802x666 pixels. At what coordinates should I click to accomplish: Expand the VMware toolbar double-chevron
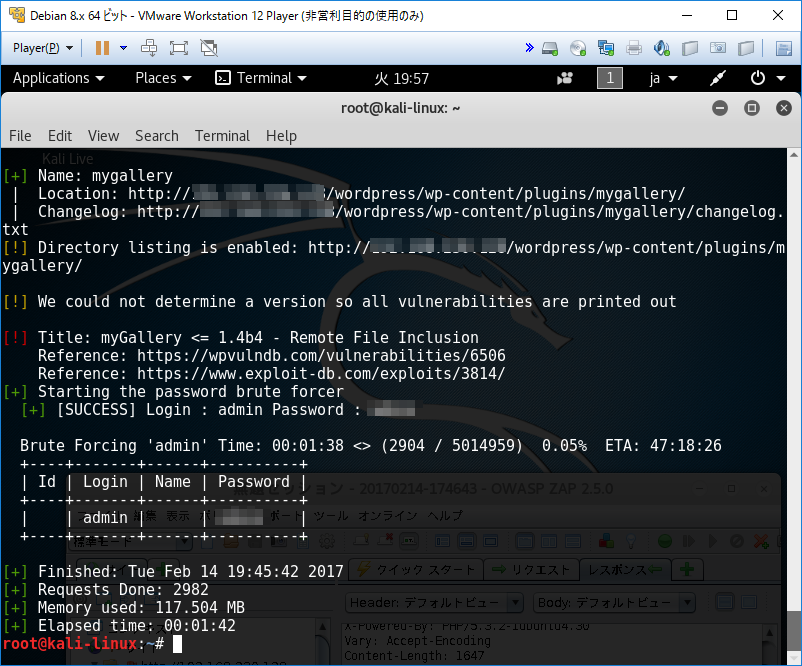529,48
